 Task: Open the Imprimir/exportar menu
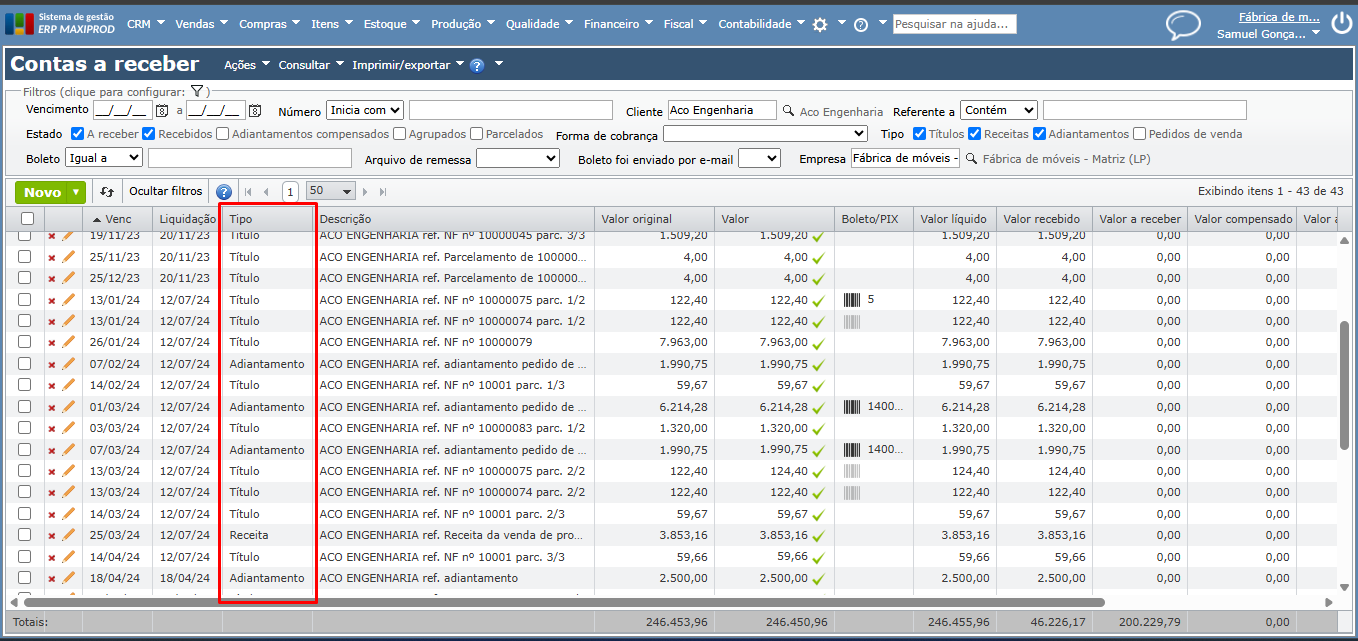tap(407, 65)
